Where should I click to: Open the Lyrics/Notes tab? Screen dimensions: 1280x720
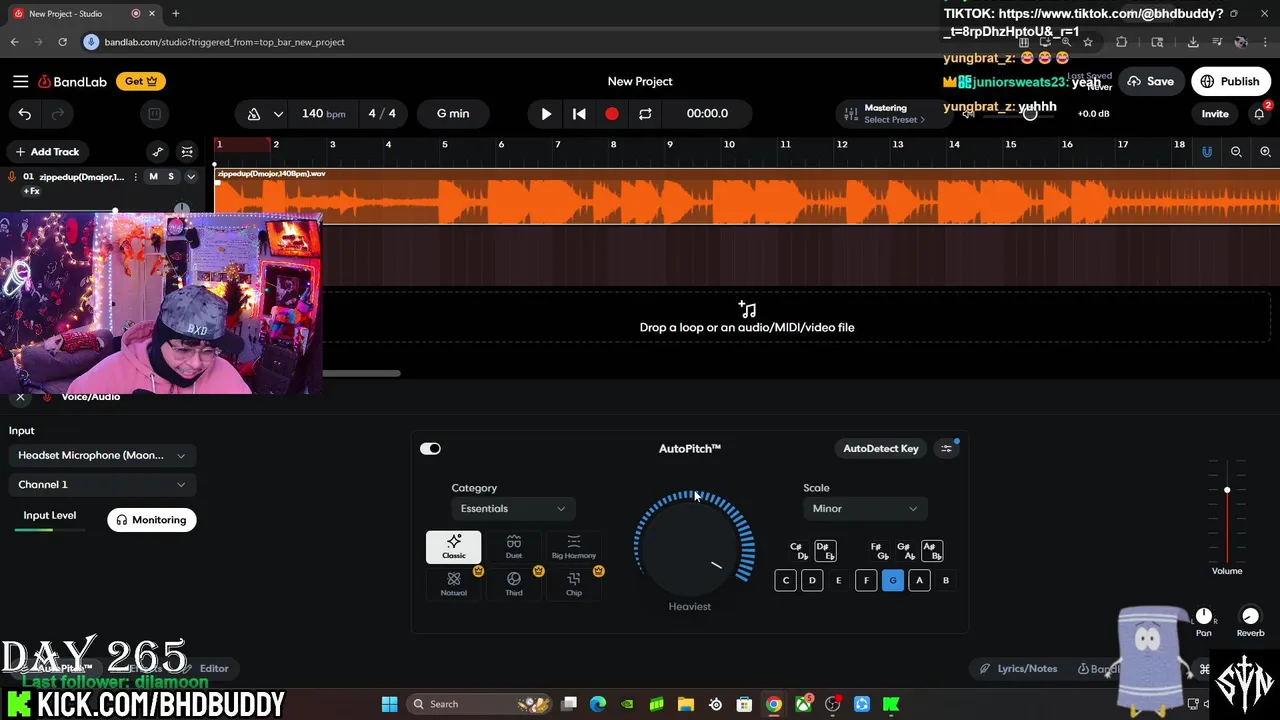point(1018,668)
